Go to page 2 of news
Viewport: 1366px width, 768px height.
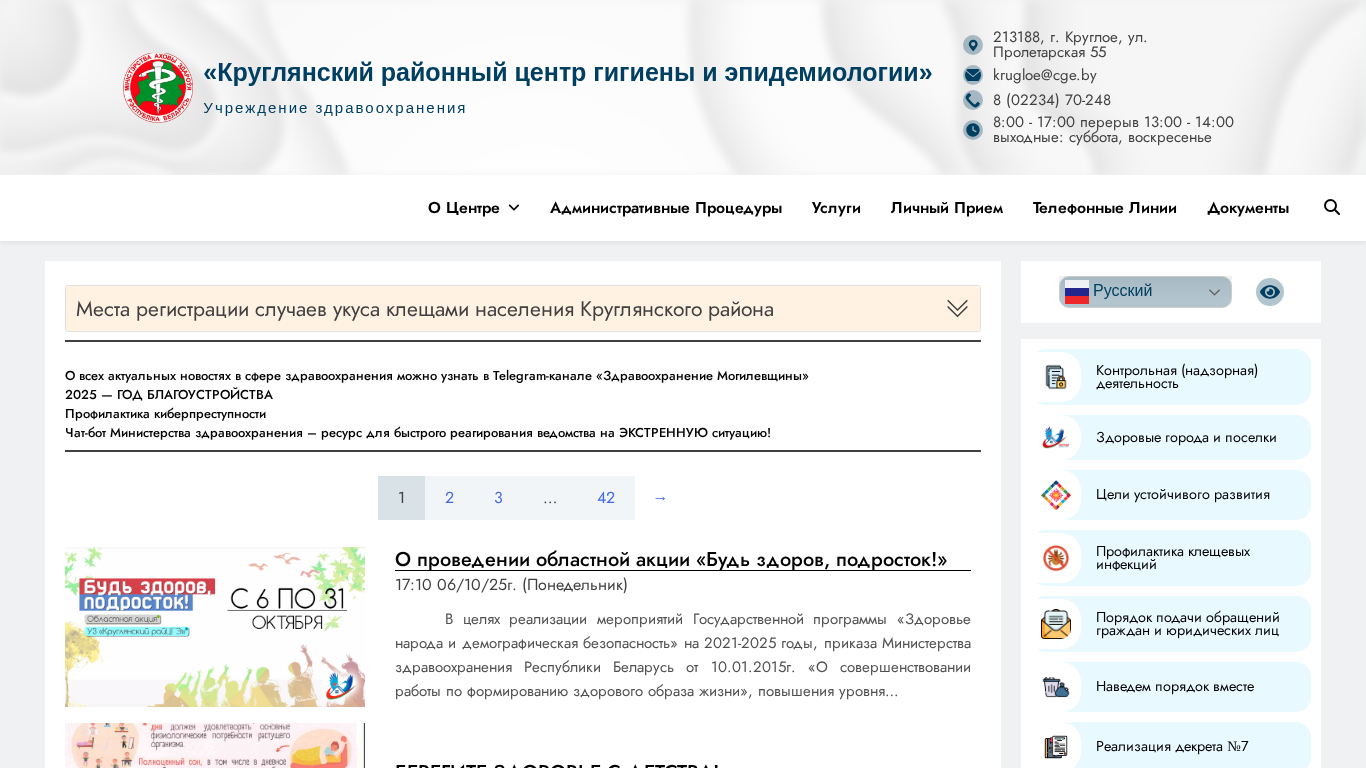(x=450, y=498)
